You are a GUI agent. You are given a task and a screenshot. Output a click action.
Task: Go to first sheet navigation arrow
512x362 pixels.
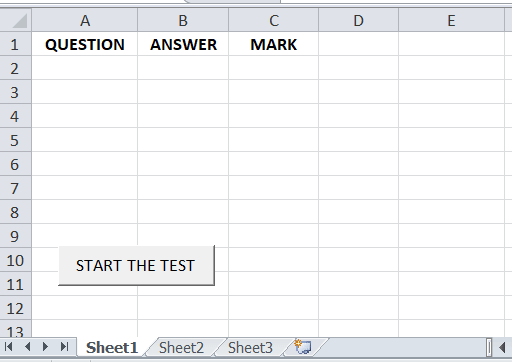[9, 347]
